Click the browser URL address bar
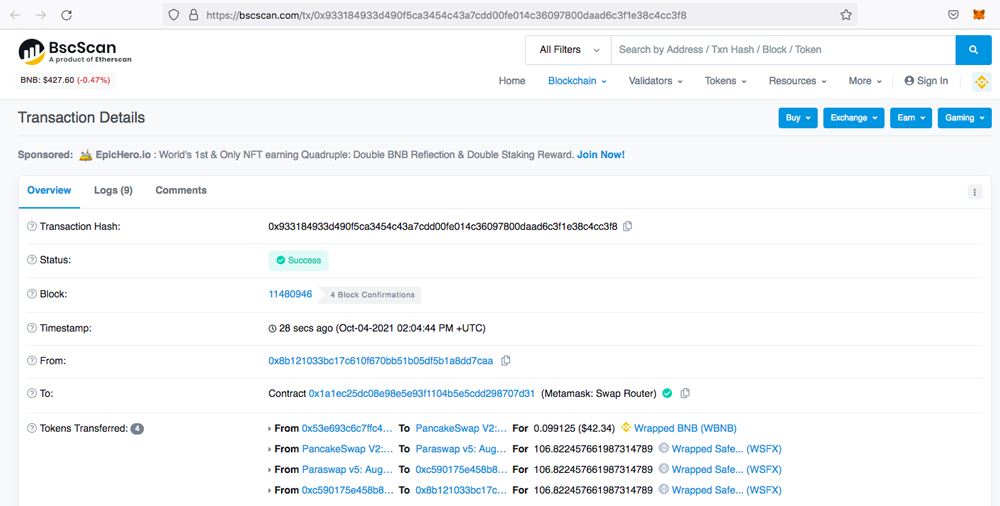The image size is (1000, 506). (510, 15)
